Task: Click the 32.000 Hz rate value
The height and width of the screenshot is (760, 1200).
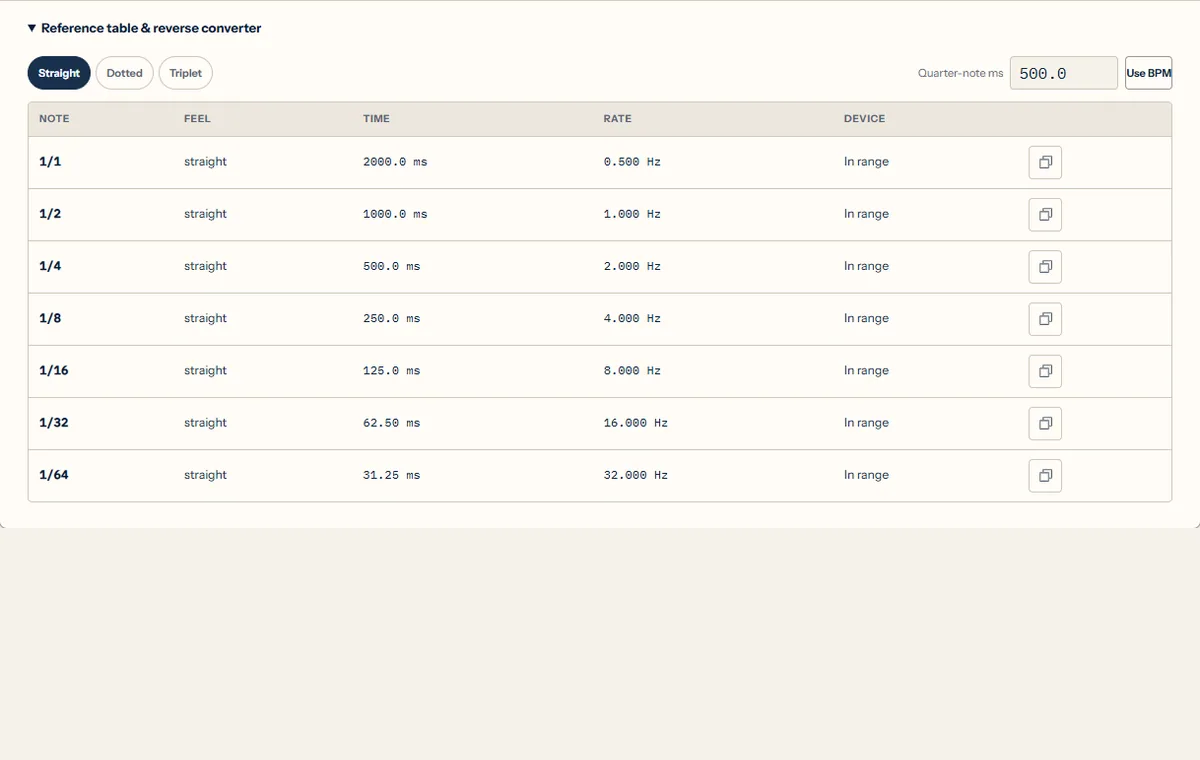Action: tap(636, 475)
